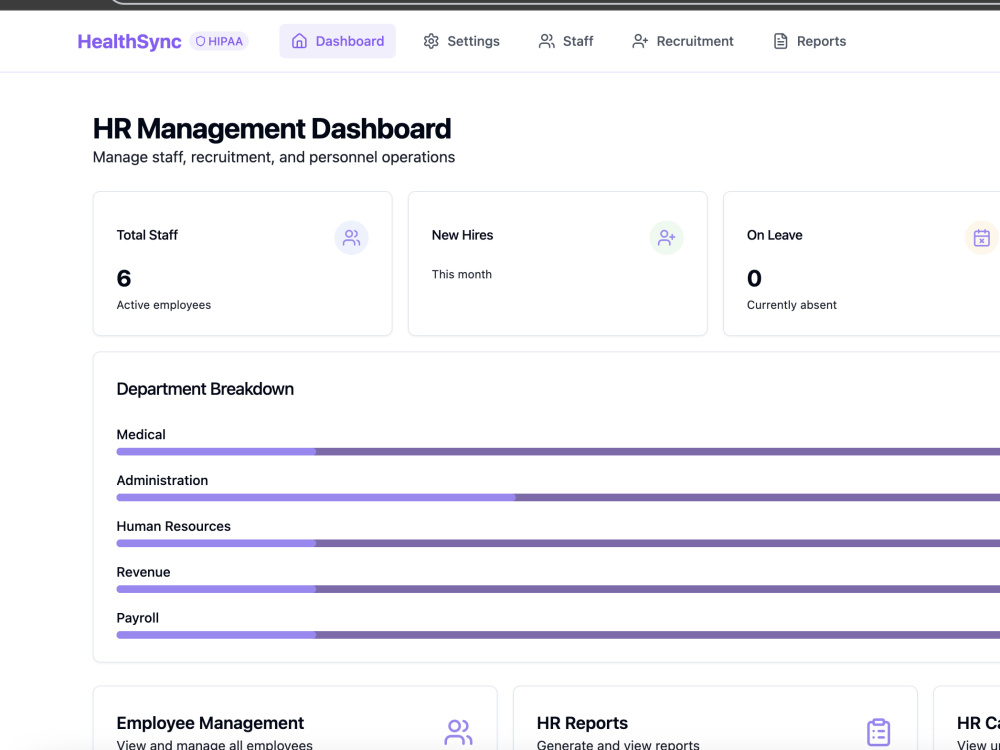Select the Total Staff count 6

124,279
